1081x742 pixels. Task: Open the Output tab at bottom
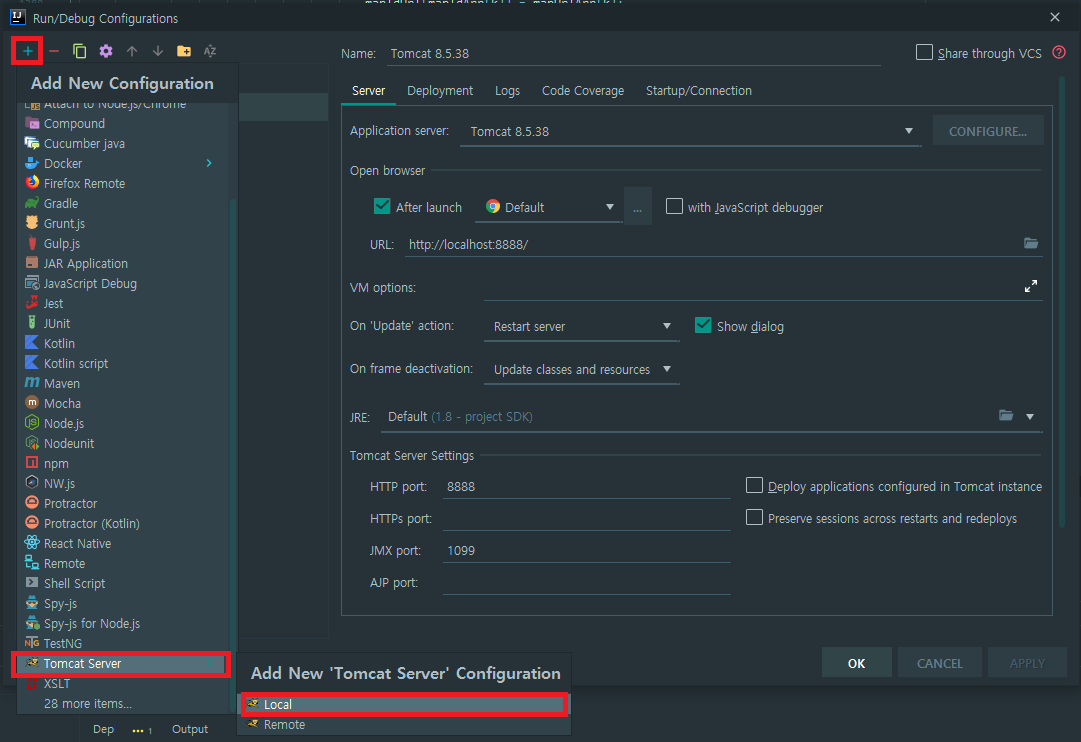(190, 729)
